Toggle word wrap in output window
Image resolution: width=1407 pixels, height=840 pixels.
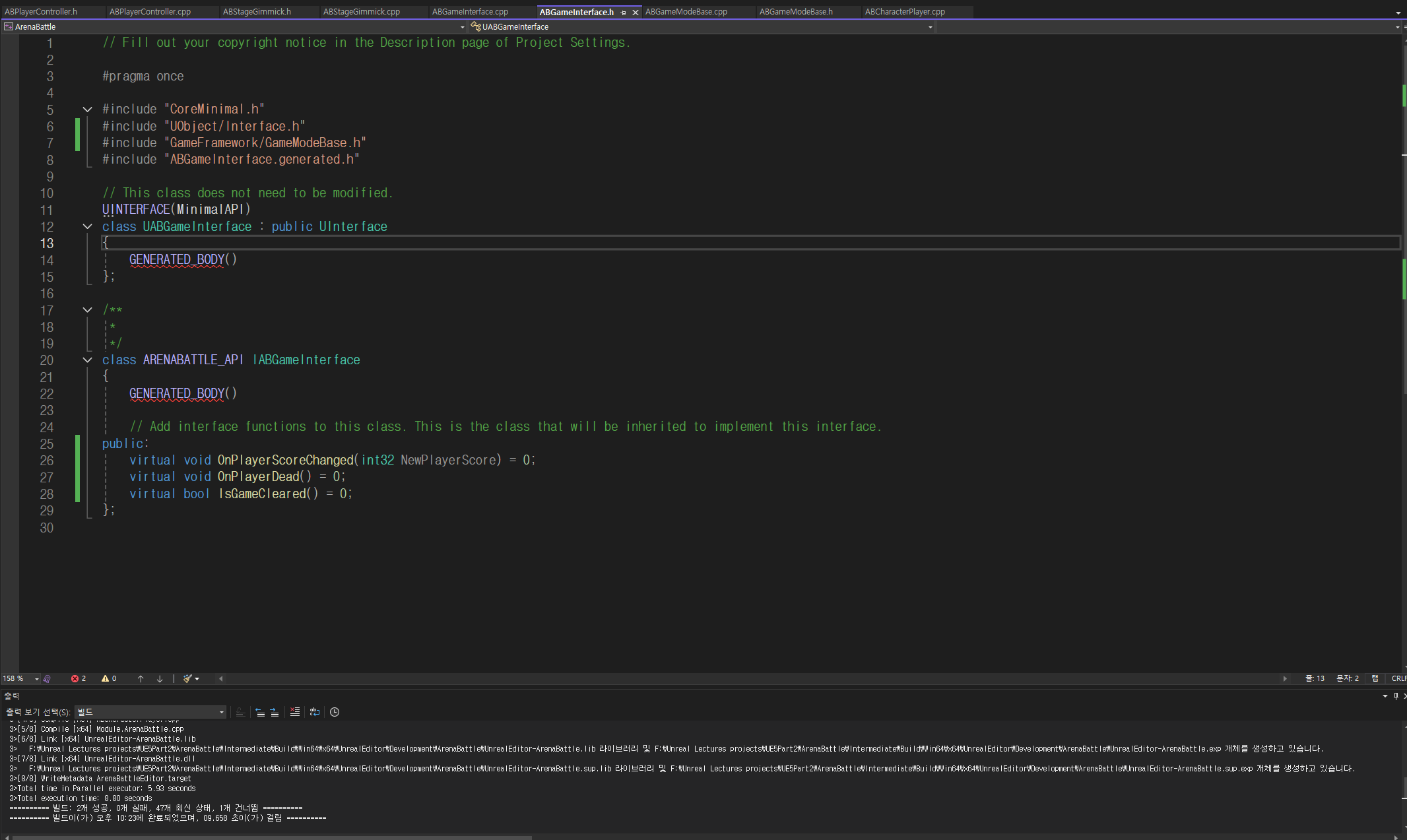[315, 712]
